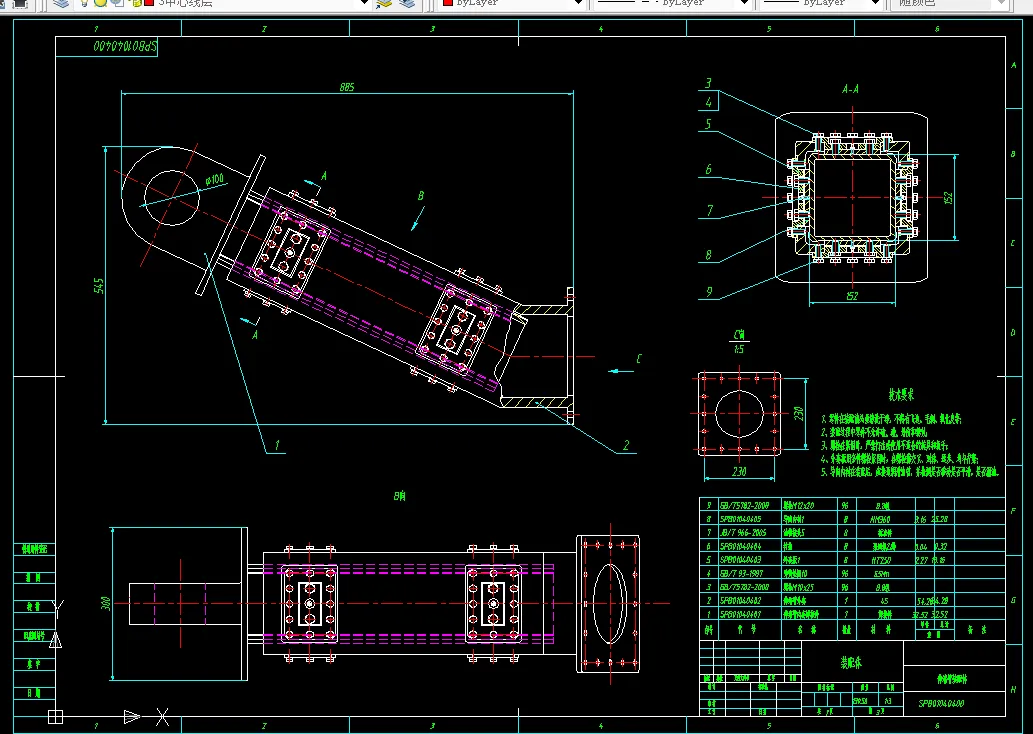
Task: Select the vertical 230 dimension on flange view
Action: pyautogui.click(x=798, y=413)
